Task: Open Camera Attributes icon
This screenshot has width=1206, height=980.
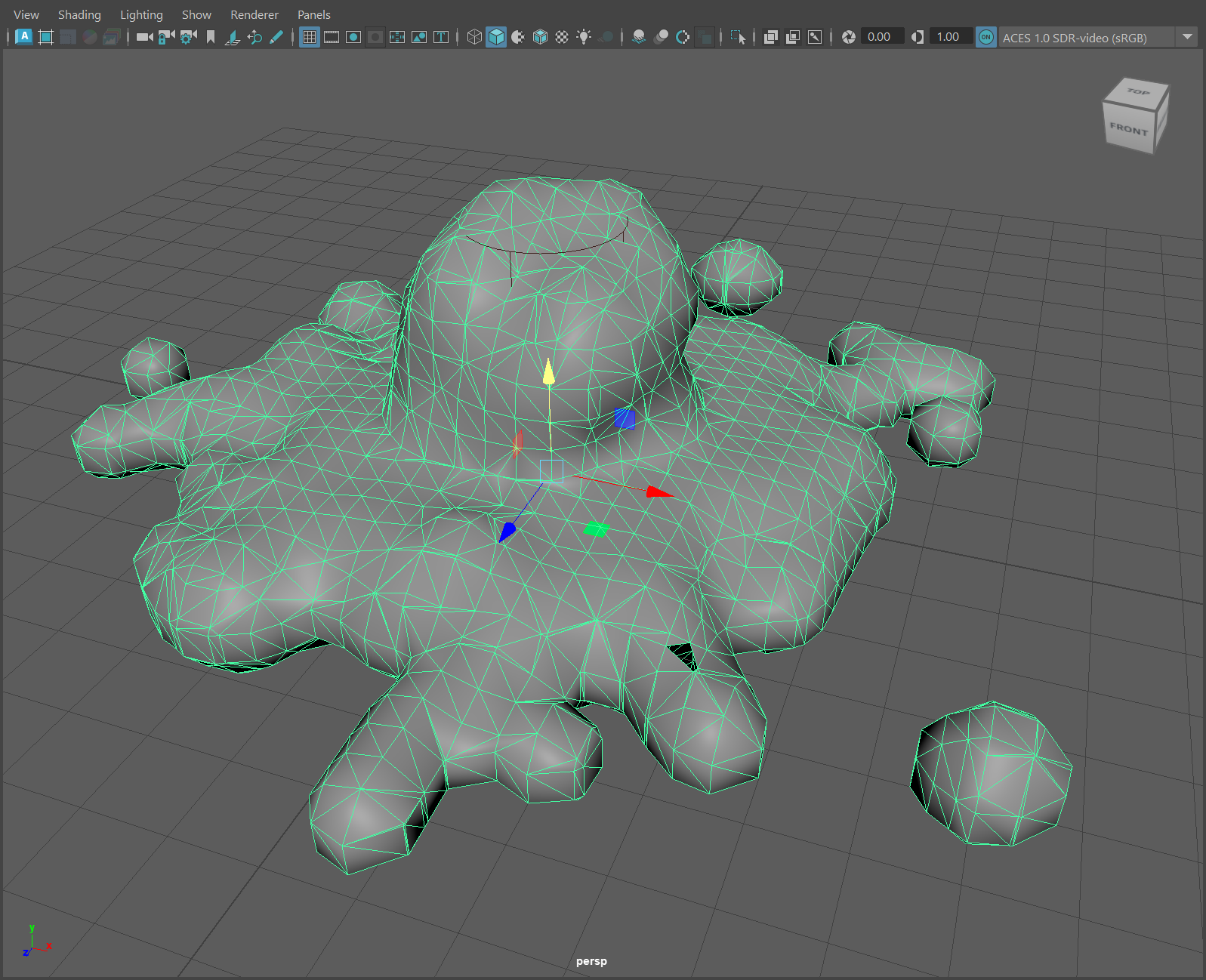Action: [188, 37]
